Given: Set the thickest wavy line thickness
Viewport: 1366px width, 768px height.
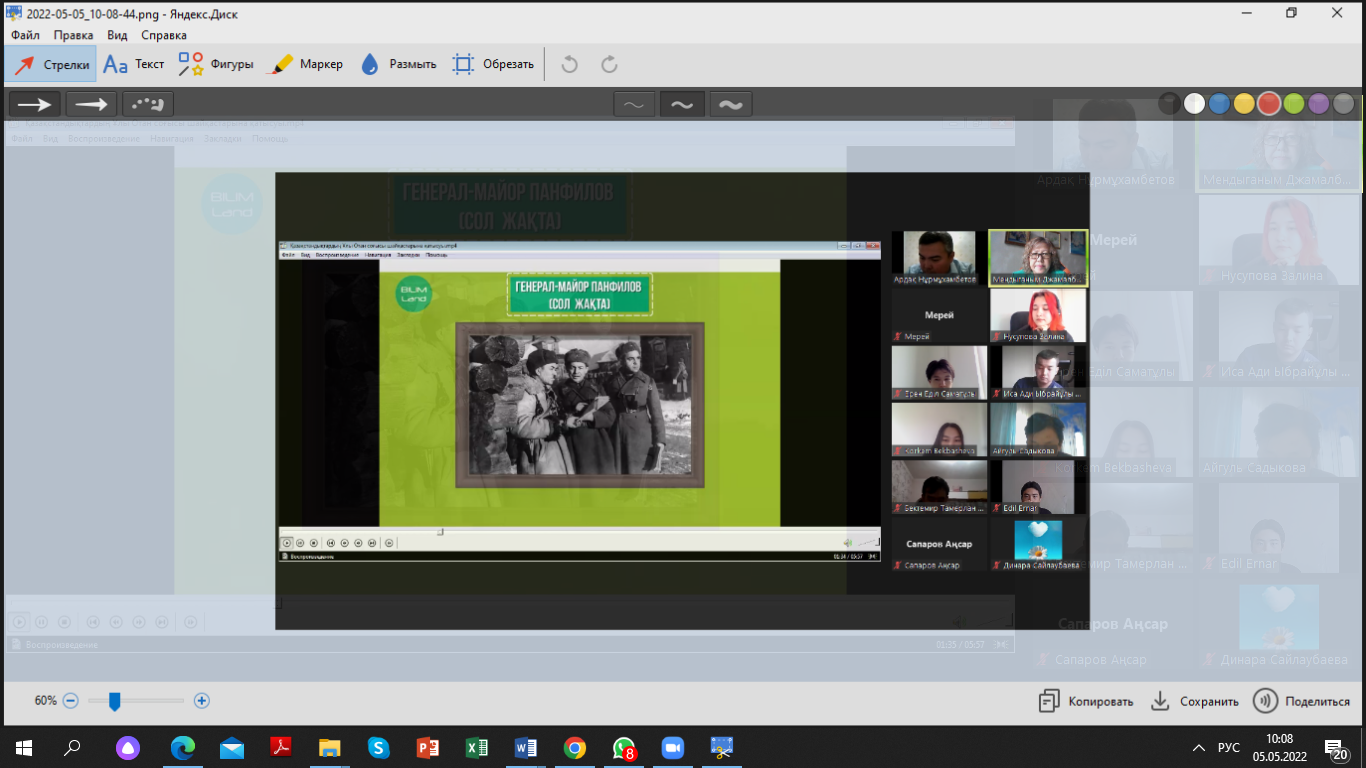Looking at the screenshot, I should (x=731, y=104).
